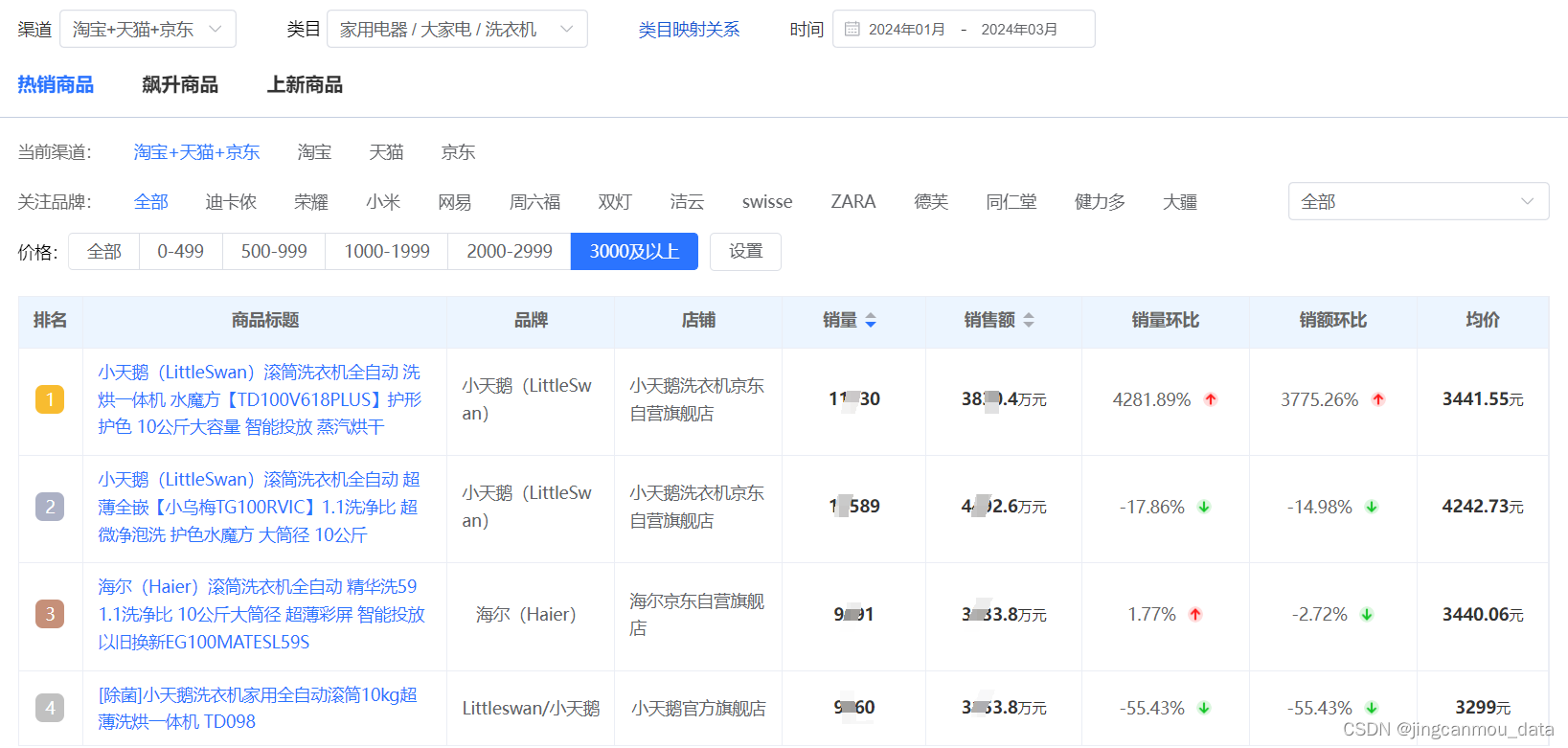Image resolution: width=1568 pixels, height=748 pixels.
Task: Open the 类目 category dropdown
Action: pos(457,29)
